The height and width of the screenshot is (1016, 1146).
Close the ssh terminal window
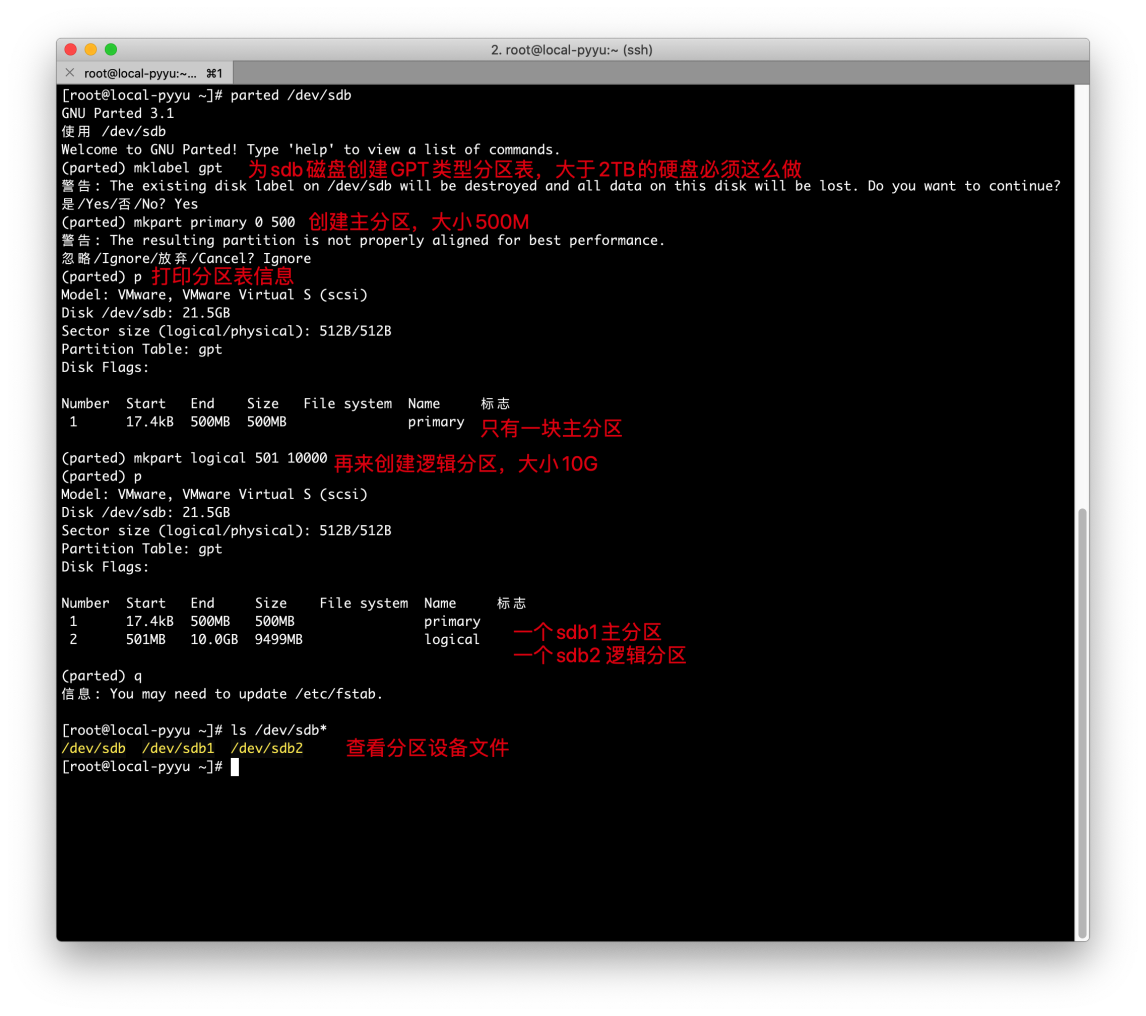point(71,49)
